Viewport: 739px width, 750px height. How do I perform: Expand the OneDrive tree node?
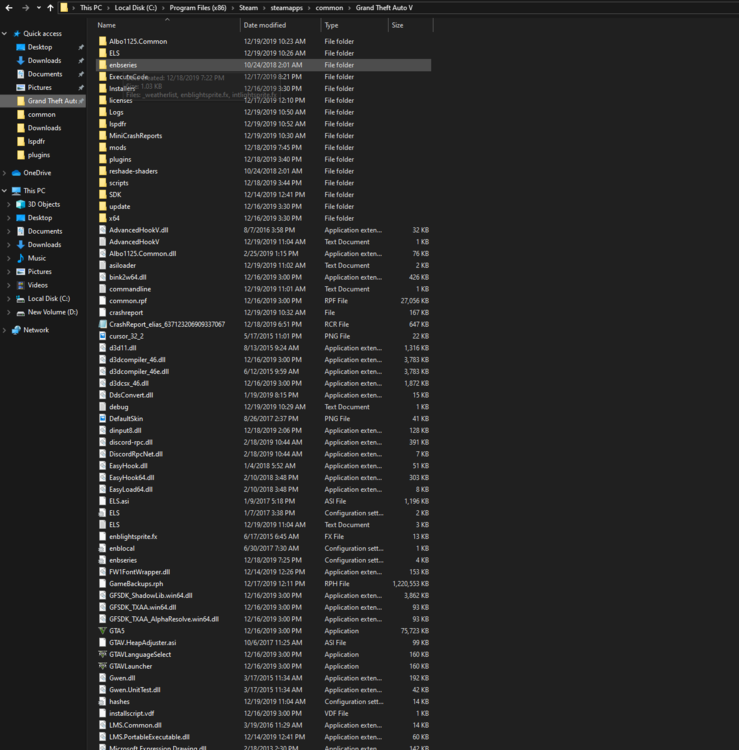[5, 173]
